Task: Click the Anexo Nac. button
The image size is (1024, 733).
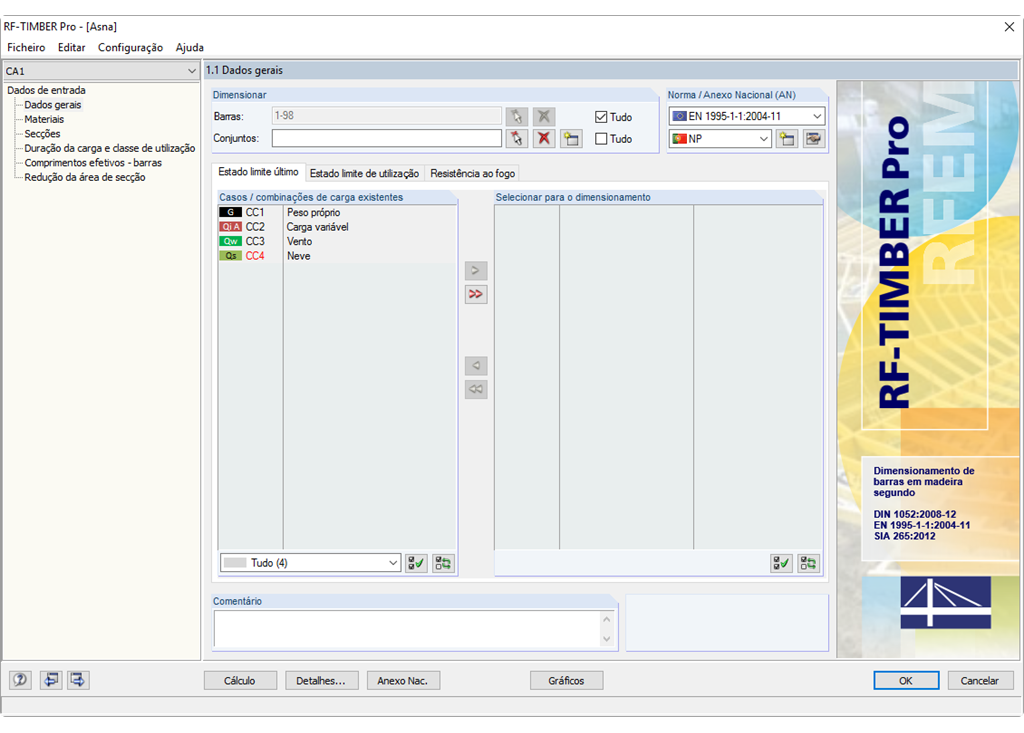Action: pyautogui.click(x=403, y=681)
